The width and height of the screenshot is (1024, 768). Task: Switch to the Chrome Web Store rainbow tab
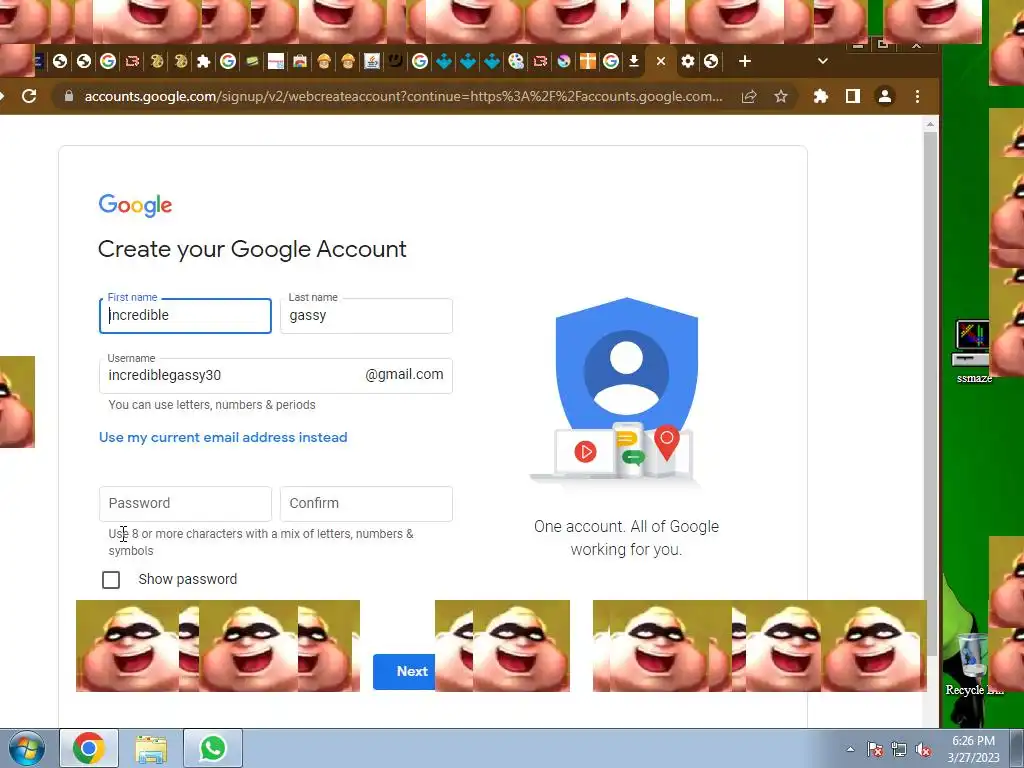[300, 61]
